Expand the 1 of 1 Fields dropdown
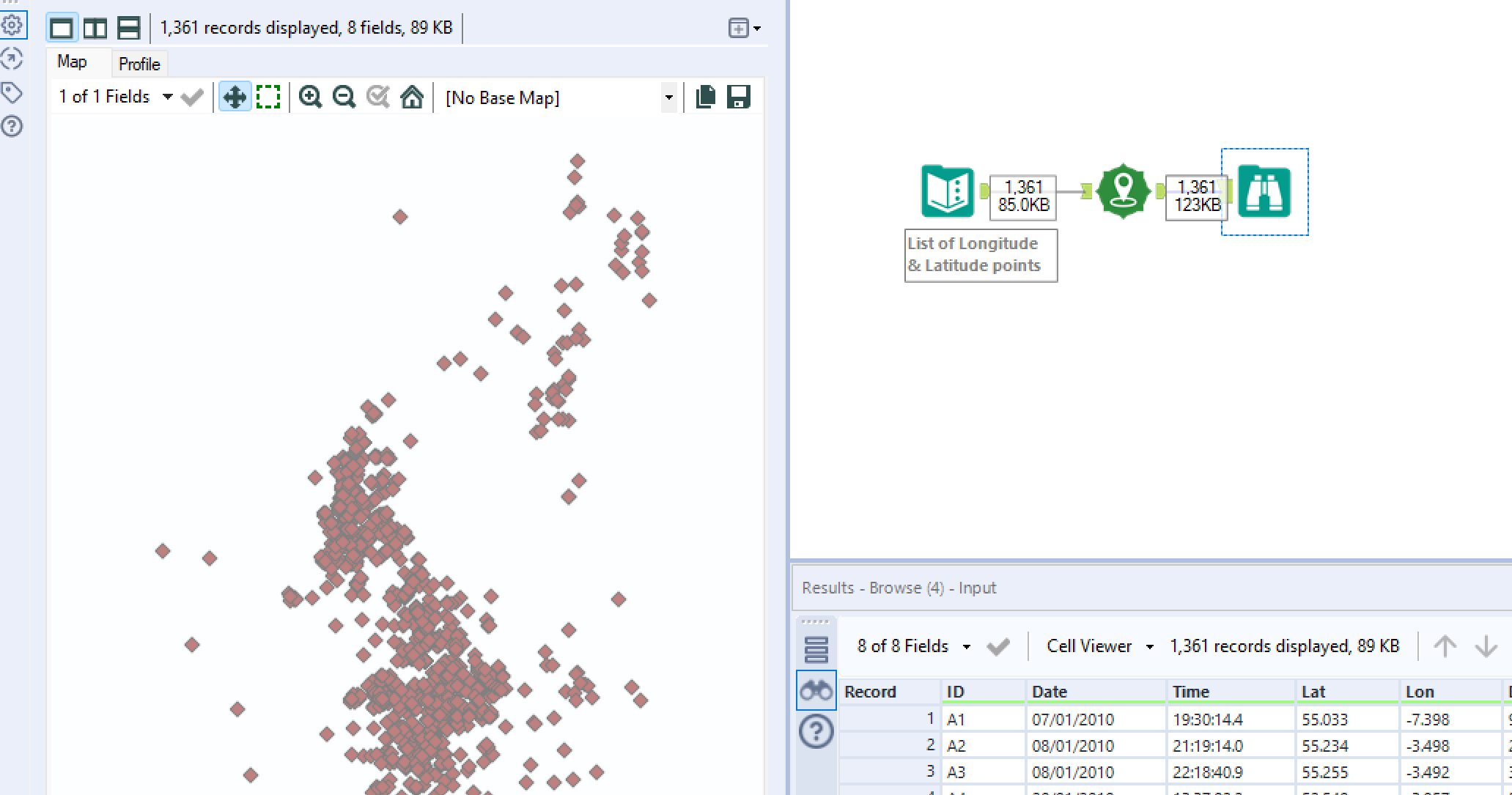Image resolution: width=1512 pixels, height=795 pixels. point(167,97)
